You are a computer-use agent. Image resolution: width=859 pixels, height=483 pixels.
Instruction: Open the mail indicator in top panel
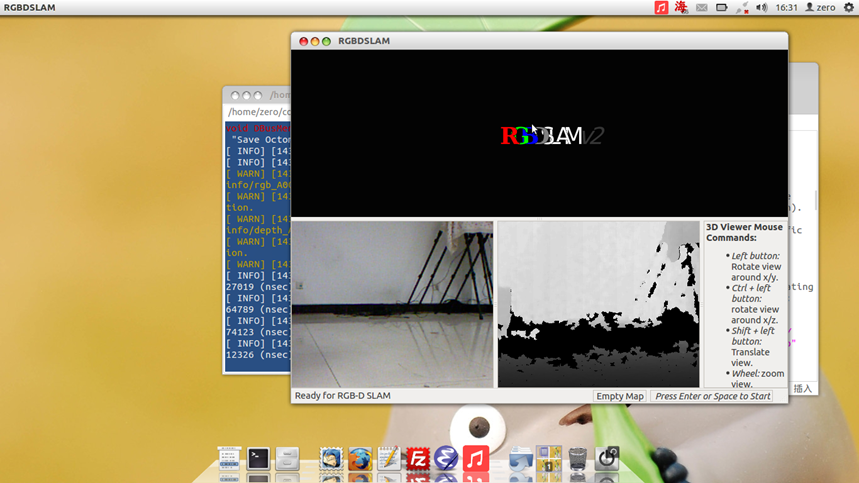click(x=701, y=8)
